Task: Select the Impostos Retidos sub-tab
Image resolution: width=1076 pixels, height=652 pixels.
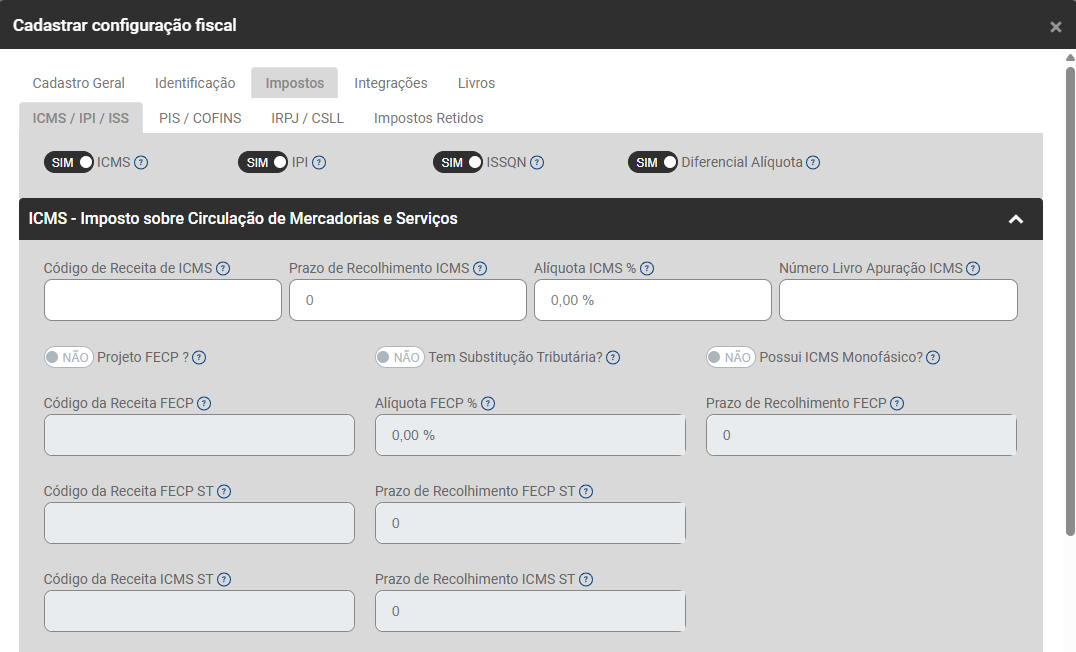Action: pyautogui.click(x=428, y=118)
